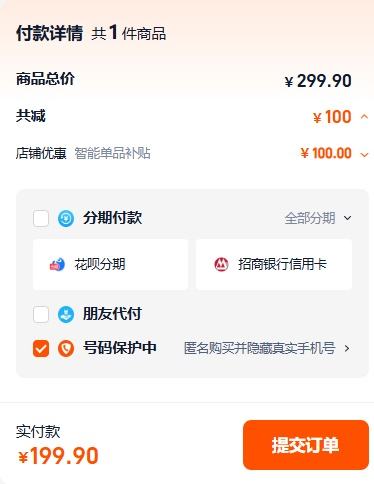Click the 共减 ¥100 discount amount
Image resolution: width=374 pixels, height=484 pixels.
click(332, 117)
